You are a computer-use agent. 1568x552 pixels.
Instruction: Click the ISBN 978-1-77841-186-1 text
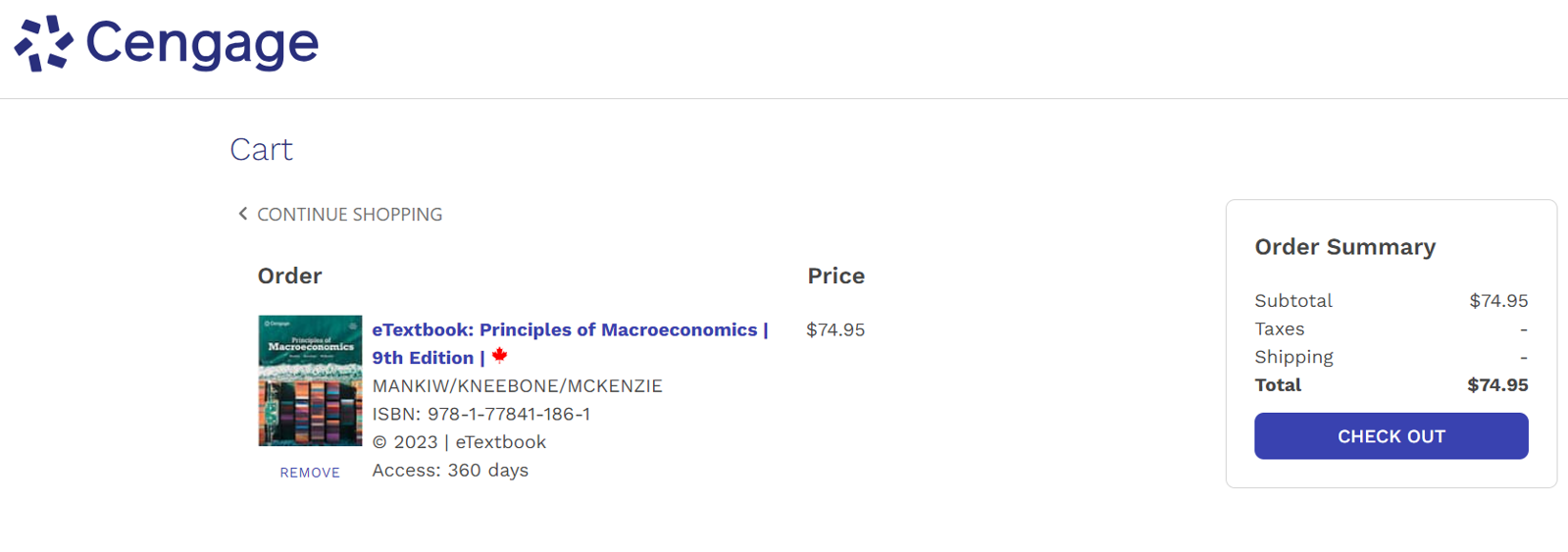click(x=481, y=414)
